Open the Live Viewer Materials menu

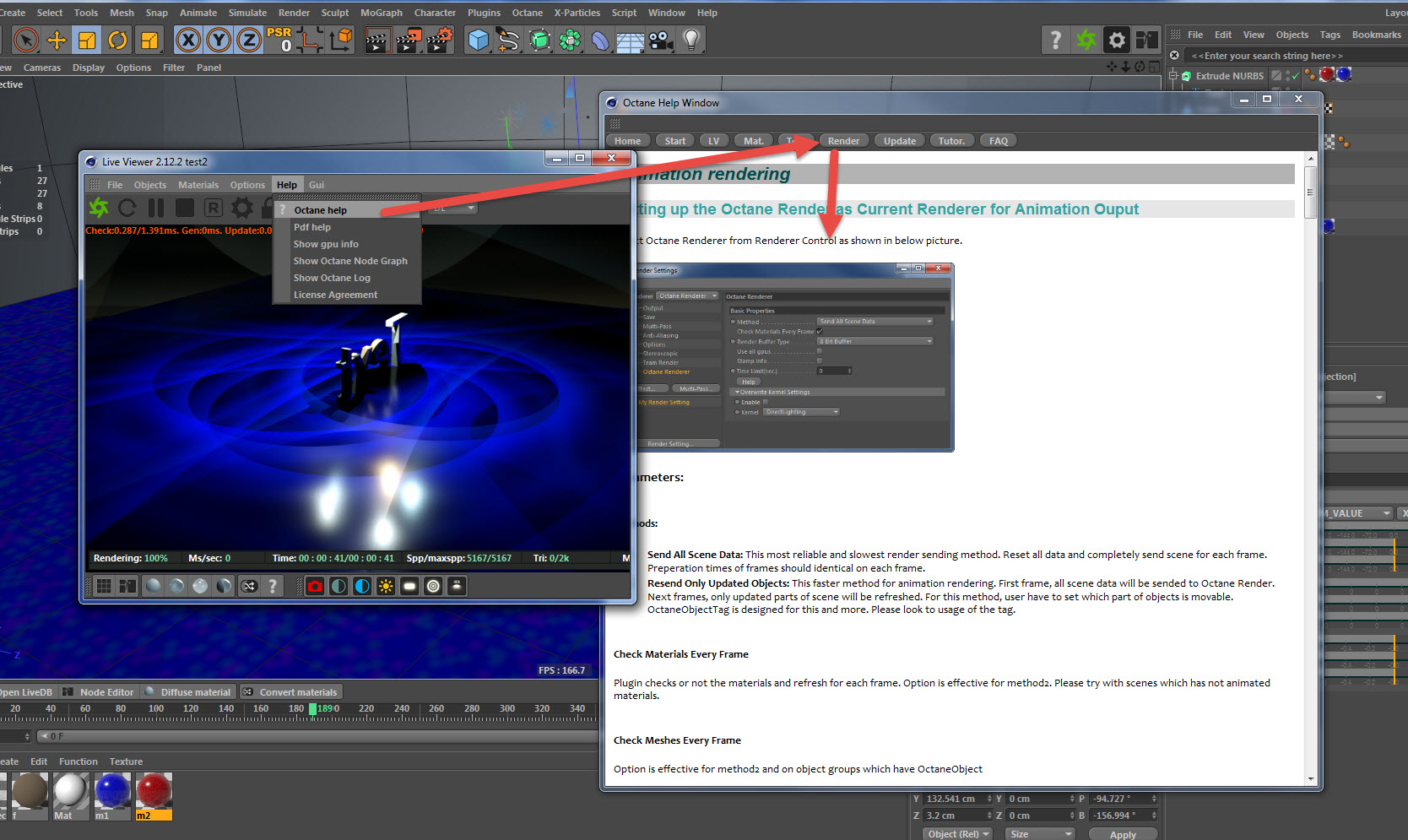[198, 185]
